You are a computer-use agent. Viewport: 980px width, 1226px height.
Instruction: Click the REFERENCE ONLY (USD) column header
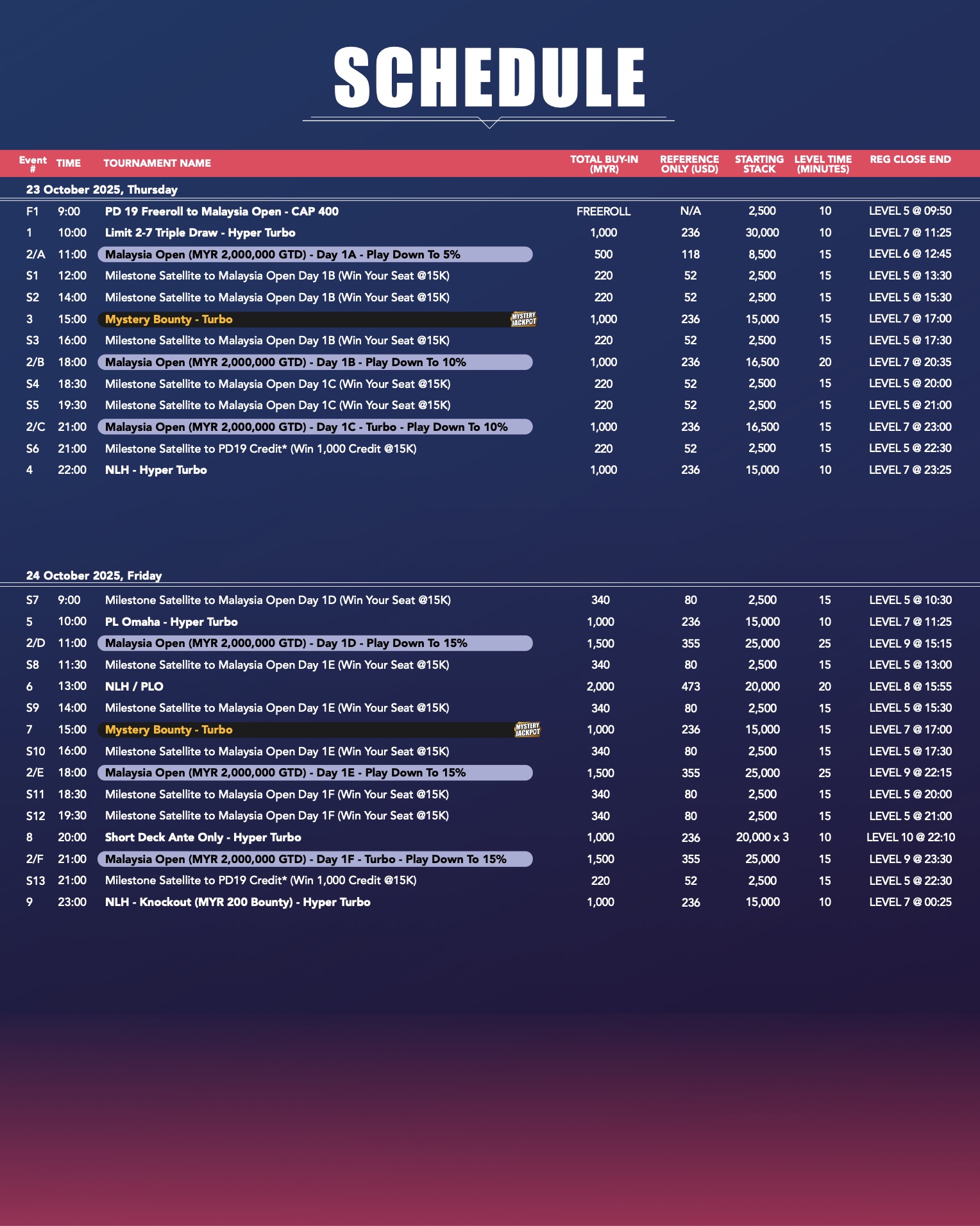point(689,164)
